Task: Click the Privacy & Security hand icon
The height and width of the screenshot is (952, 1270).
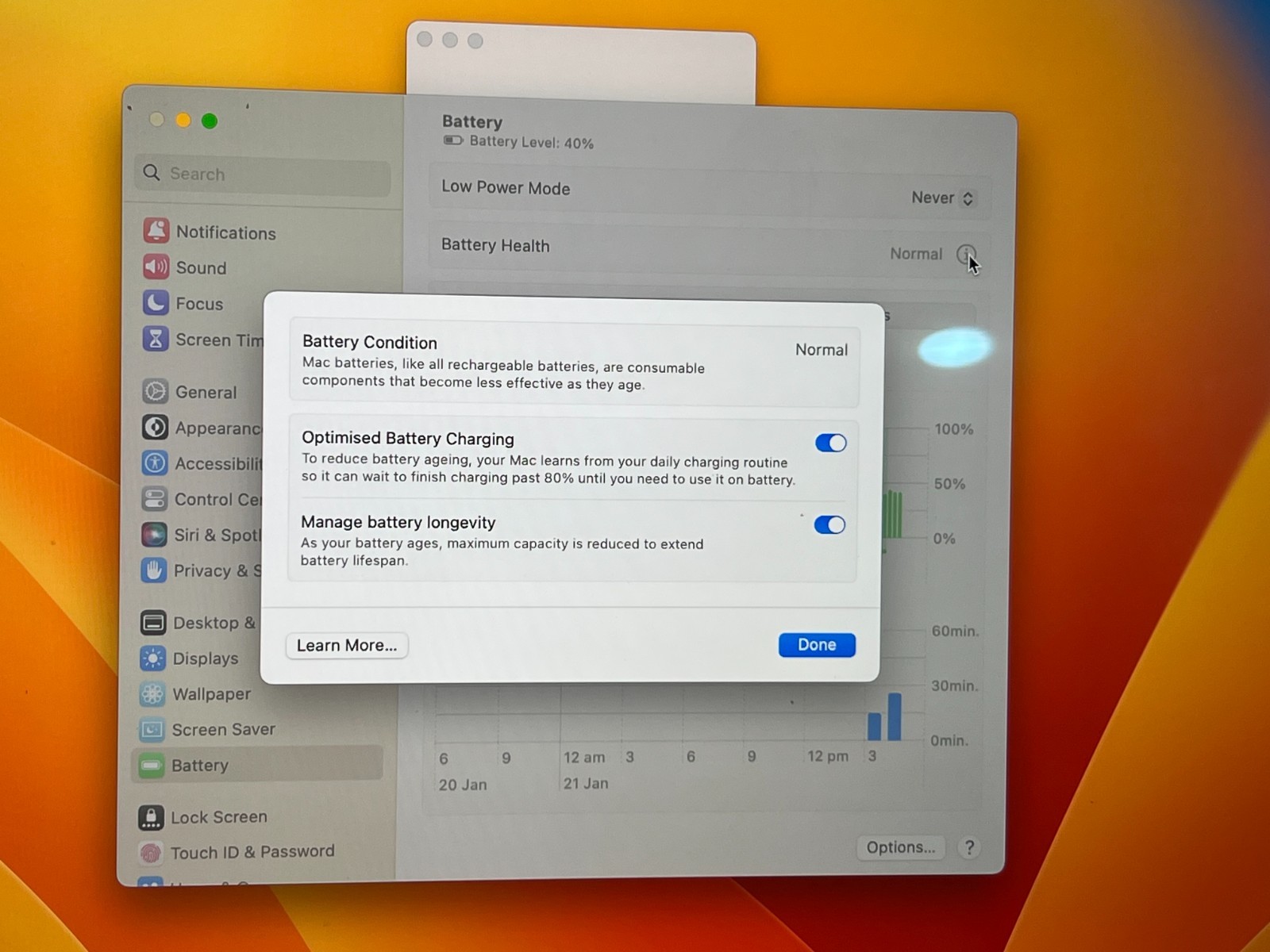Action: [153, 570]
